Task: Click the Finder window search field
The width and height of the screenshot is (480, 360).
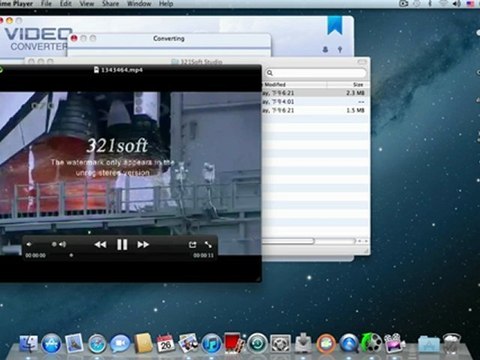Action: pyautogui.click(x=316, y=73)
